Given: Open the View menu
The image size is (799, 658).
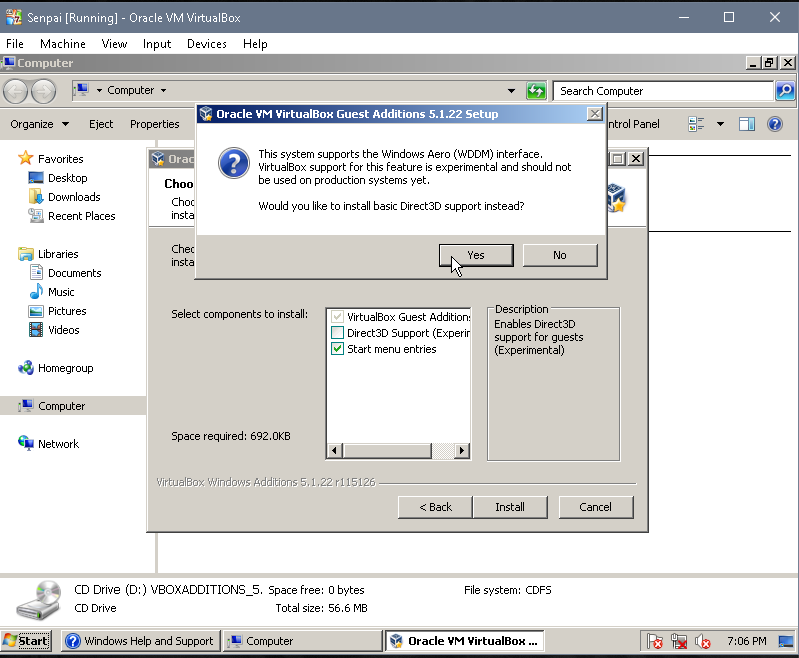Looking at the screenshot, I should [x=114, y=44].
